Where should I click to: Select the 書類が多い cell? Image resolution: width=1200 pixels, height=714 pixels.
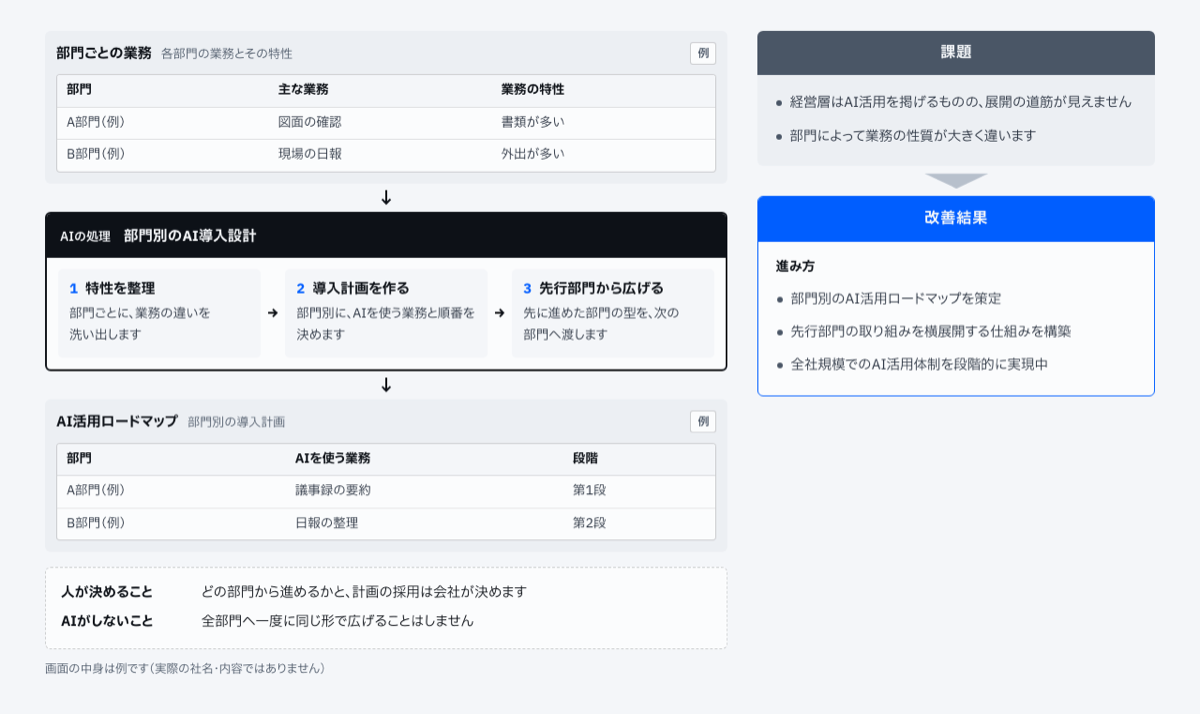[533, 122]
